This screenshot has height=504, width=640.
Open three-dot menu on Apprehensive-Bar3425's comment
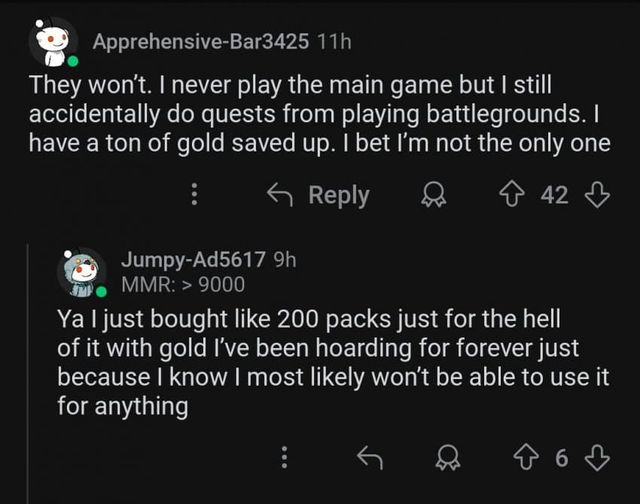[195, 196]
